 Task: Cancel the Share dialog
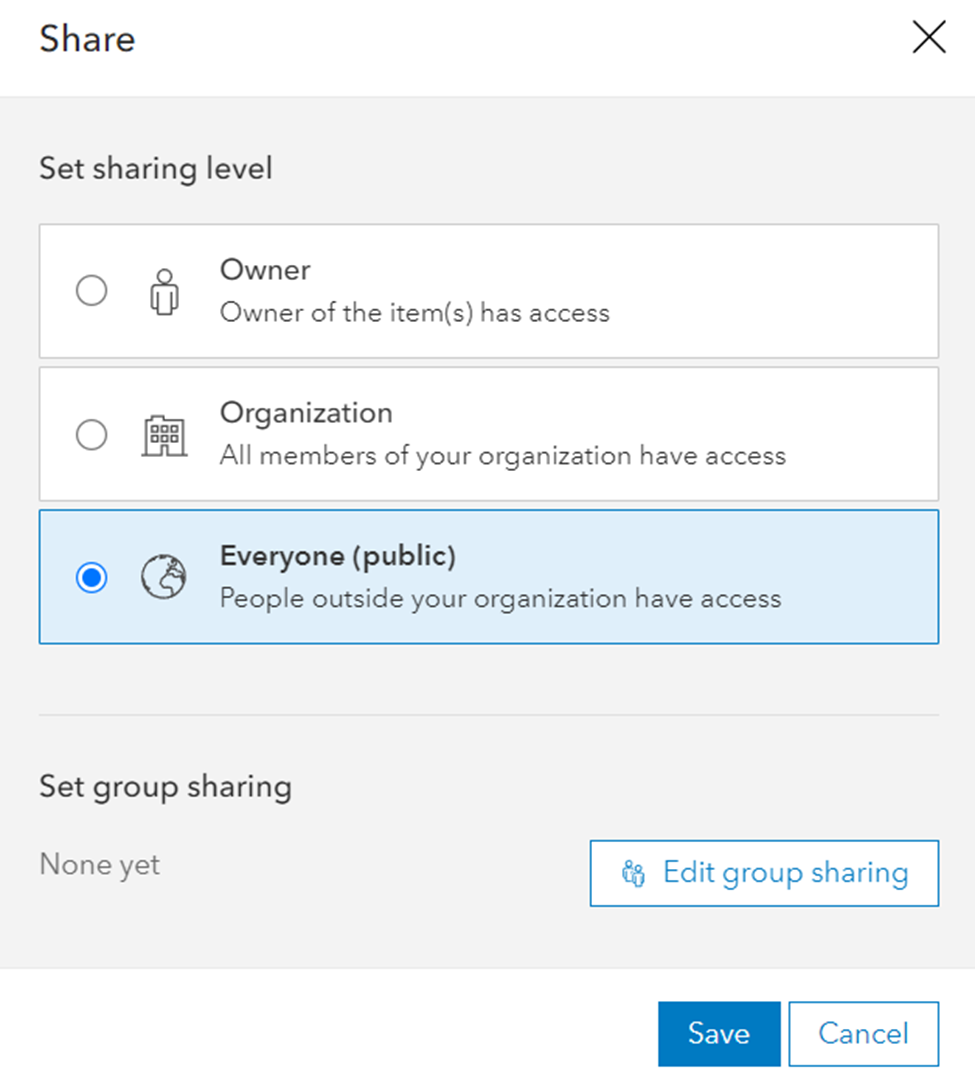coord(863,1033)
